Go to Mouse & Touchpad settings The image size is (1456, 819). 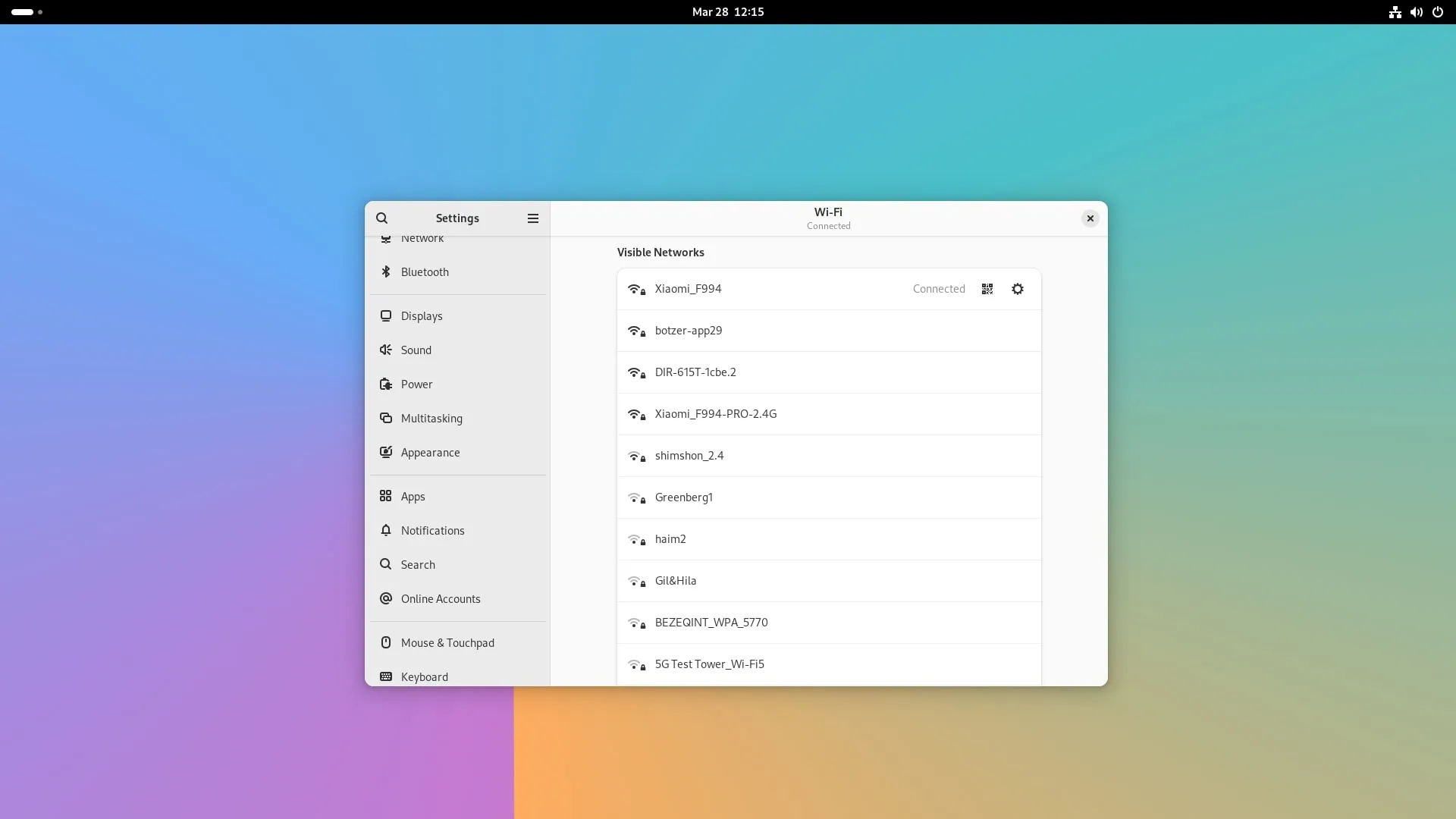[447, 643]
